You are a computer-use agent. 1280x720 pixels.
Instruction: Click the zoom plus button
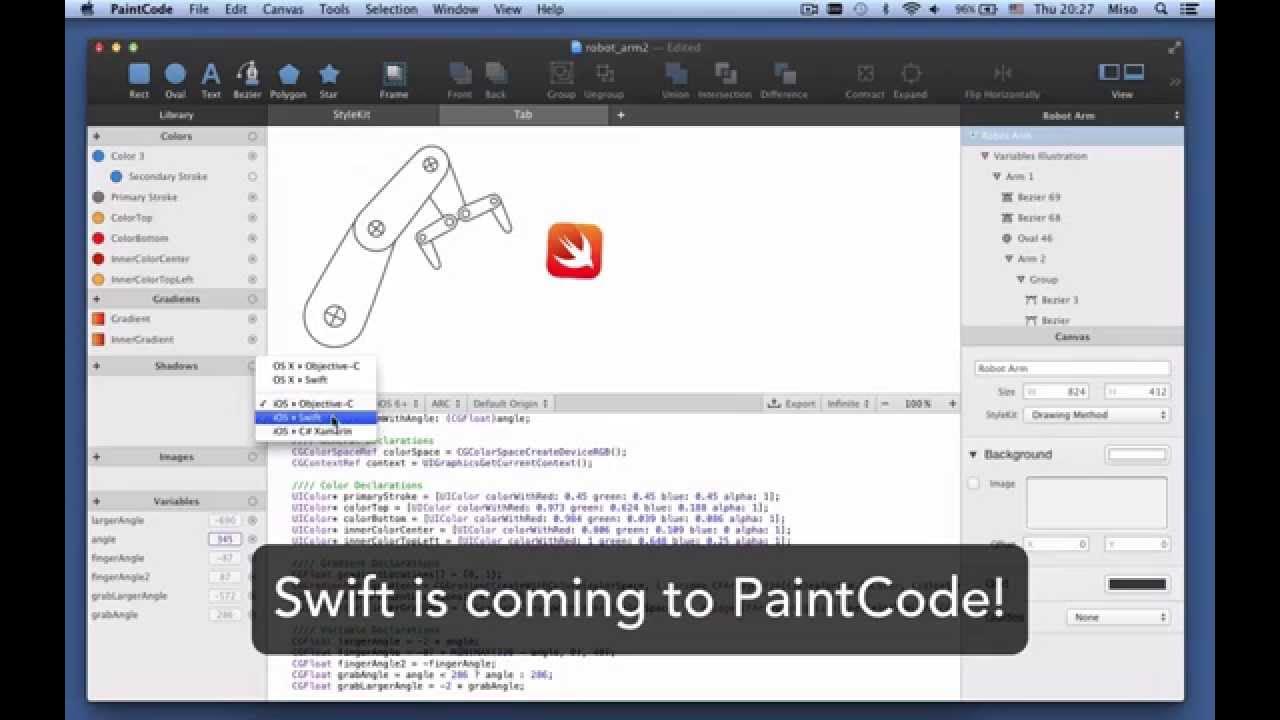click(952, 404)
